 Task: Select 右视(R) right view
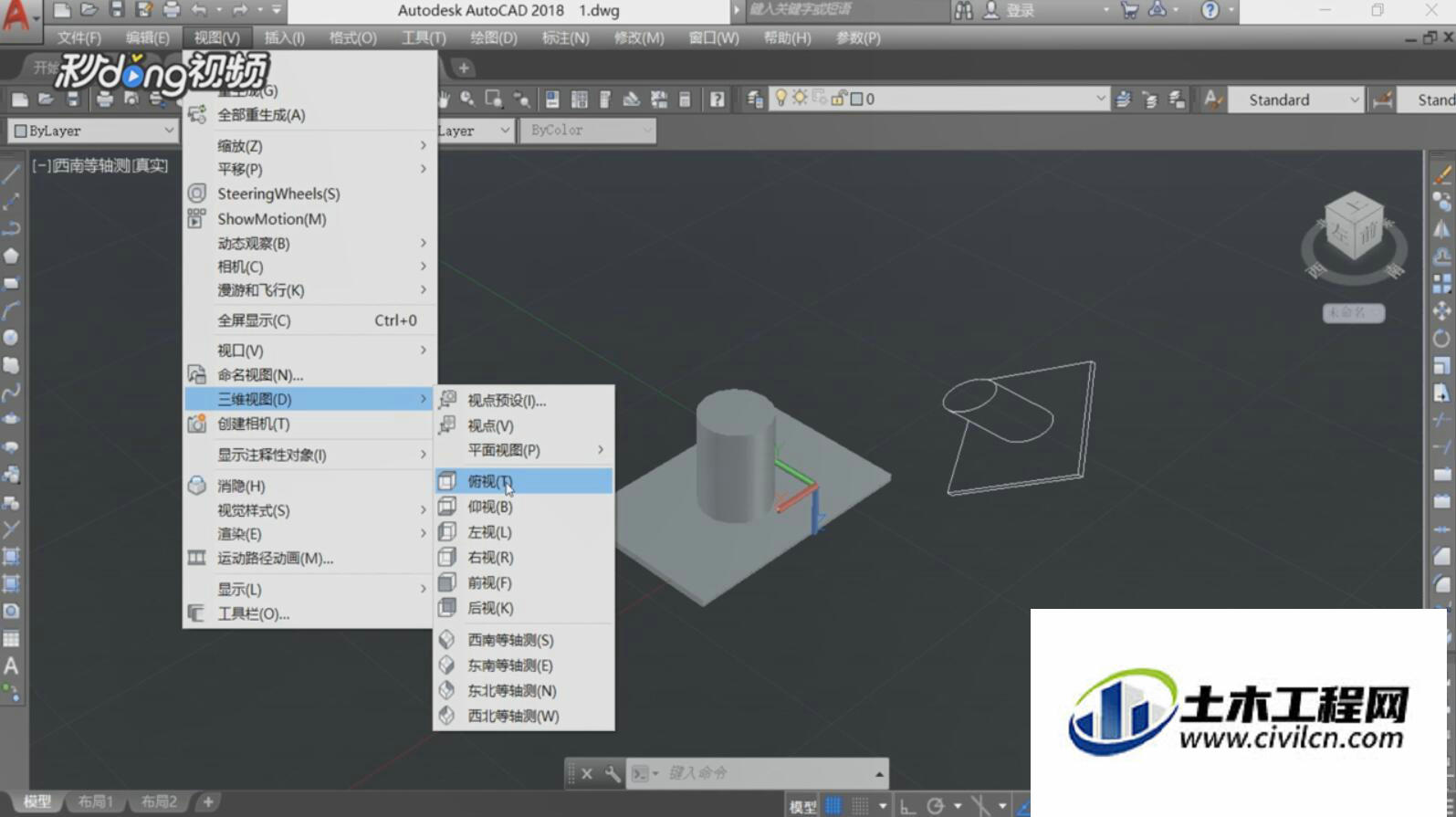[523, 557]
